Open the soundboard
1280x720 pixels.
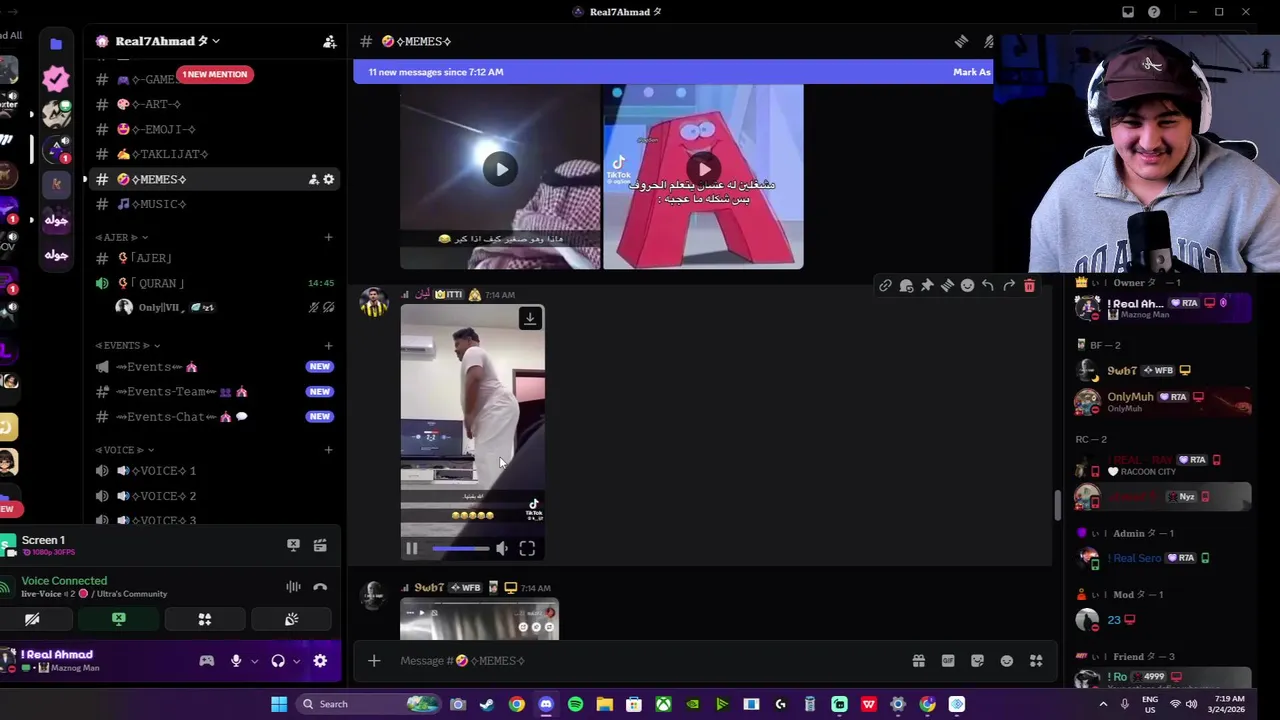tap(291, 620)
